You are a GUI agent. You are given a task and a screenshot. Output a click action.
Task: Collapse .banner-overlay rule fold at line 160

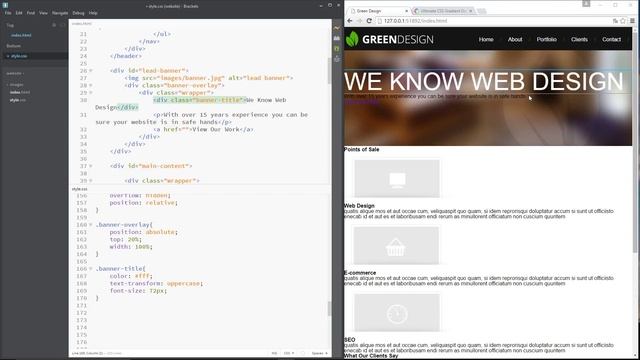coord(91,225)
